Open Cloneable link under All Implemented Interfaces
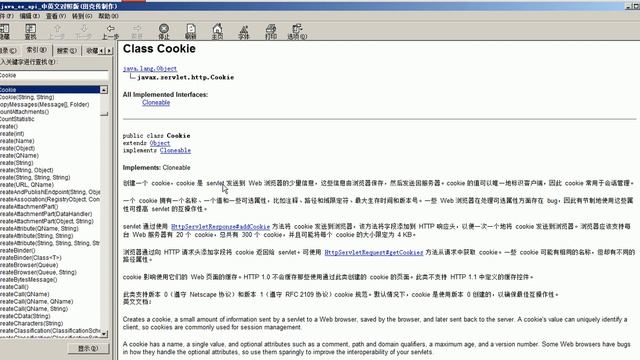The image size is (640, 360). pyautogui.click(x=156, y=102)
